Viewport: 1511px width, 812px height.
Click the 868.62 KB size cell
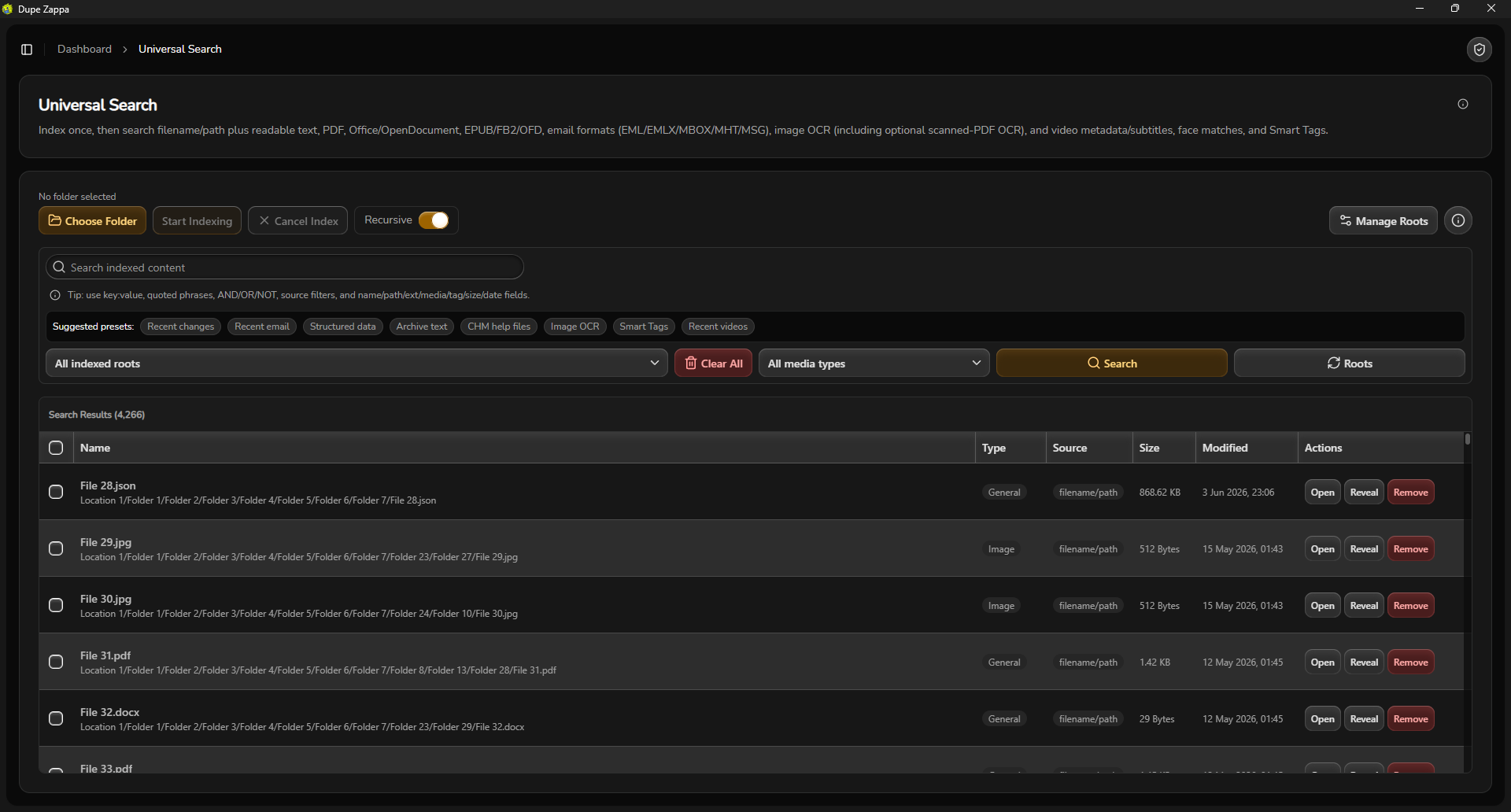pos(1160,493)
